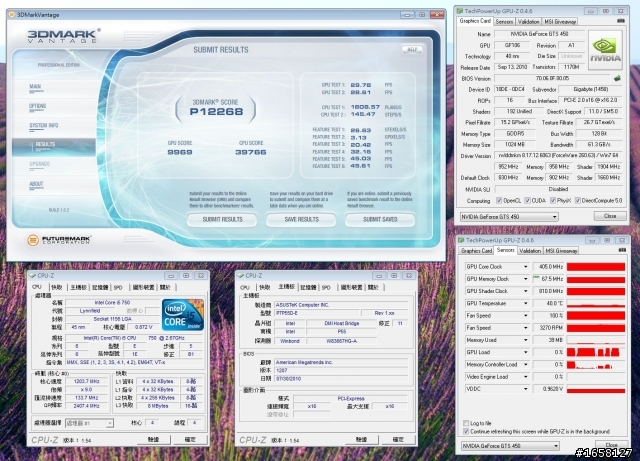
Task: Select RESULTS in 3DMark Vantage sidebar
Action: (x=54, y=145)
